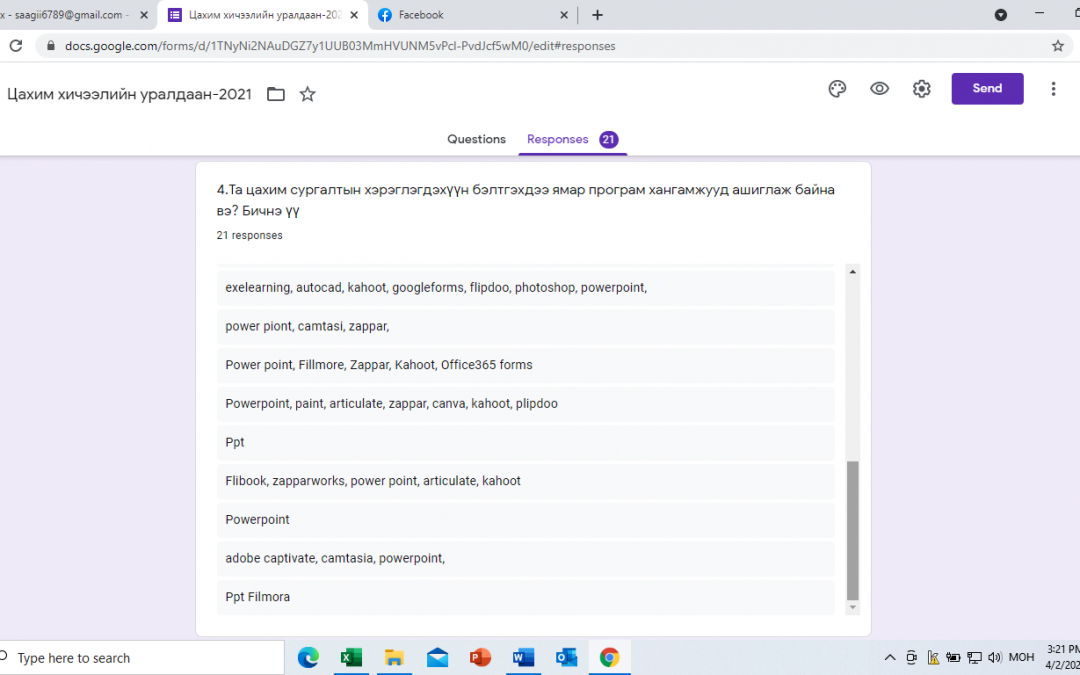Click the Meet Now tray icon

[911, 658]
